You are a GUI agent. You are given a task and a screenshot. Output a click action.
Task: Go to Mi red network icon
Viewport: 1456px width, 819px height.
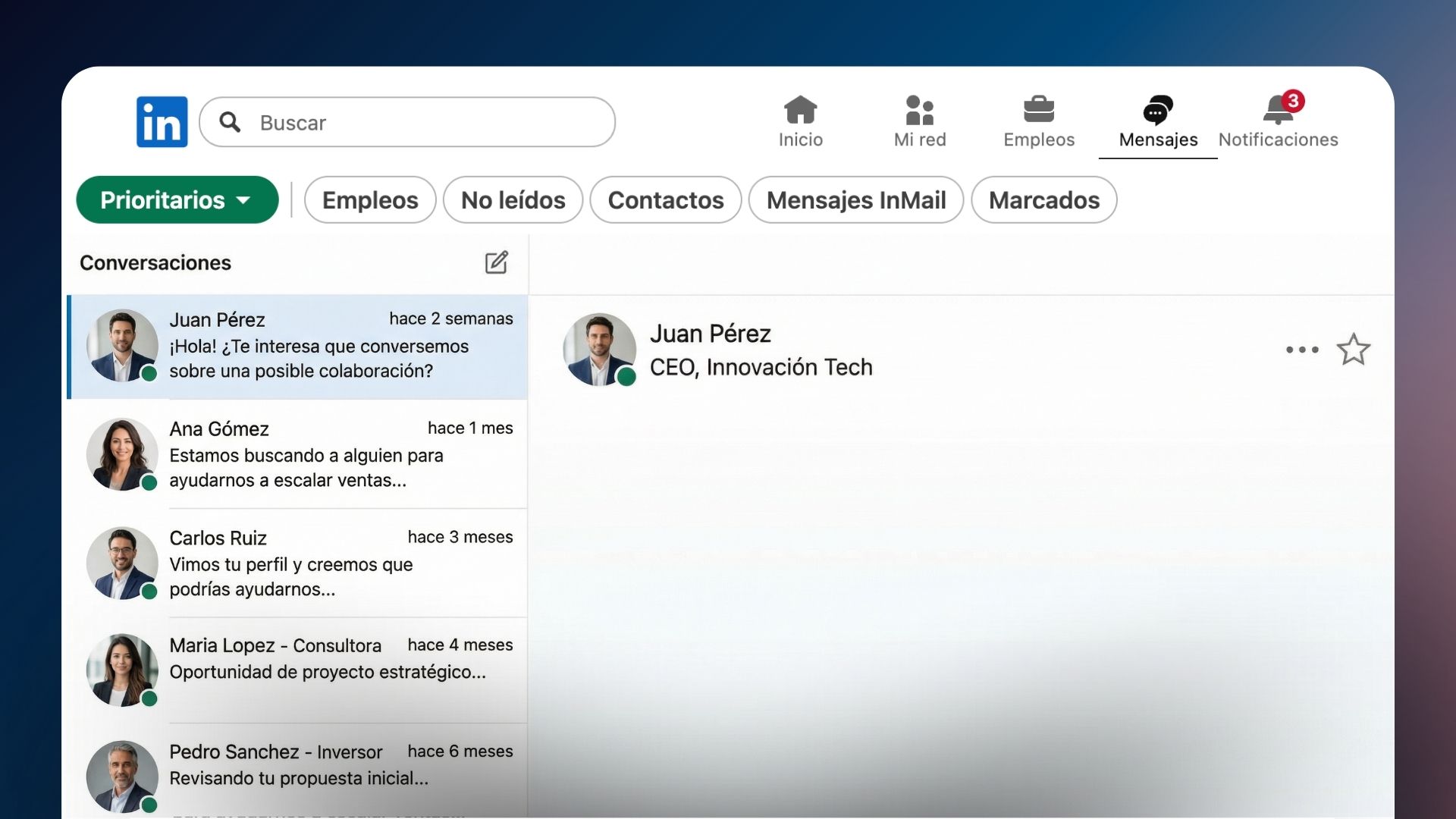coord(919,111)
